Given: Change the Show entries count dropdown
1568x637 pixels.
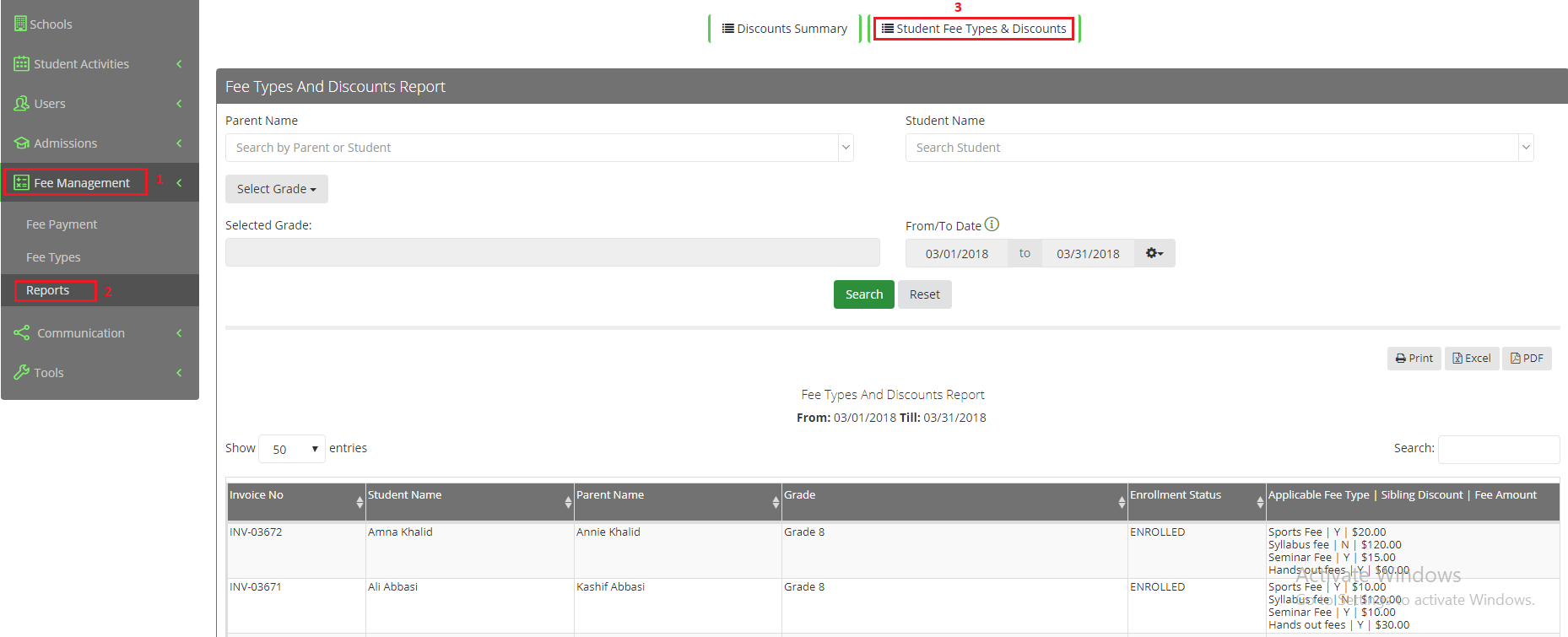Looking at the screenshot, I should coord(292,449).
